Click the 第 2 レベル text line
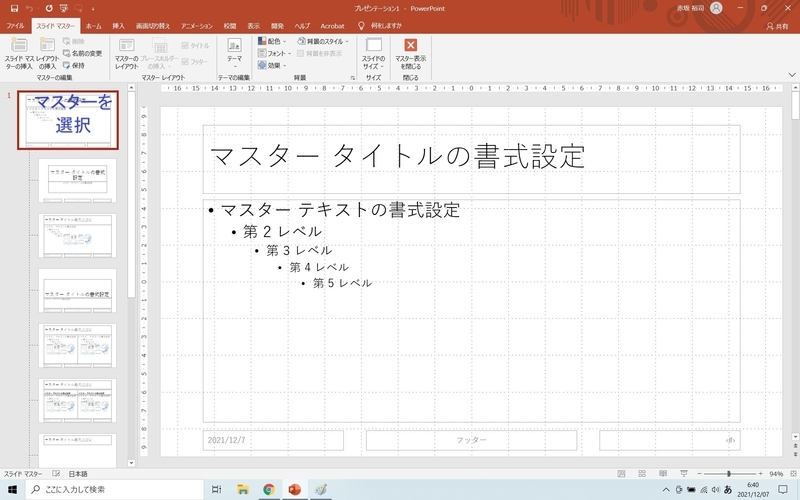Viewport: 800px width, 500px height. (282, 232)
